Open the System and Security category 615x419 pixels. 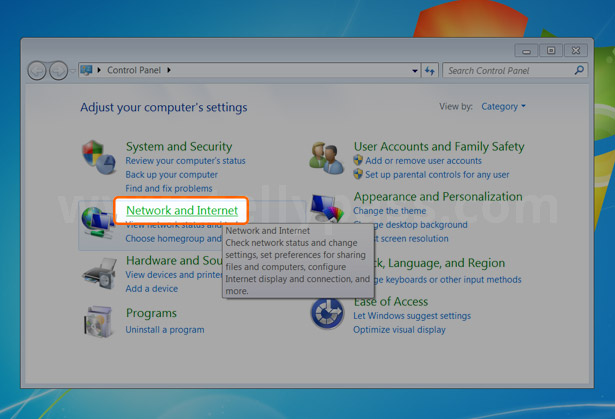pyautogui.click(x=179, y=146)
